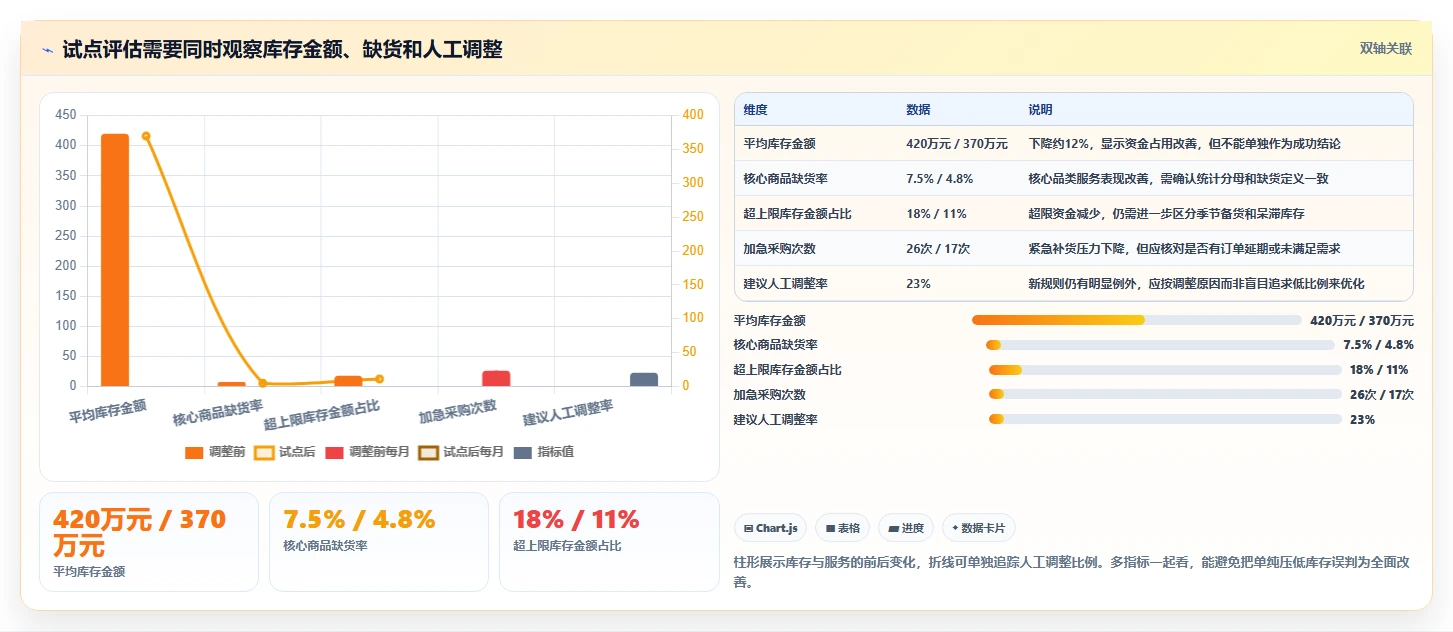Click the red 加急采购次数 bar in chart
1453x632 pixels.
(496, 378)
